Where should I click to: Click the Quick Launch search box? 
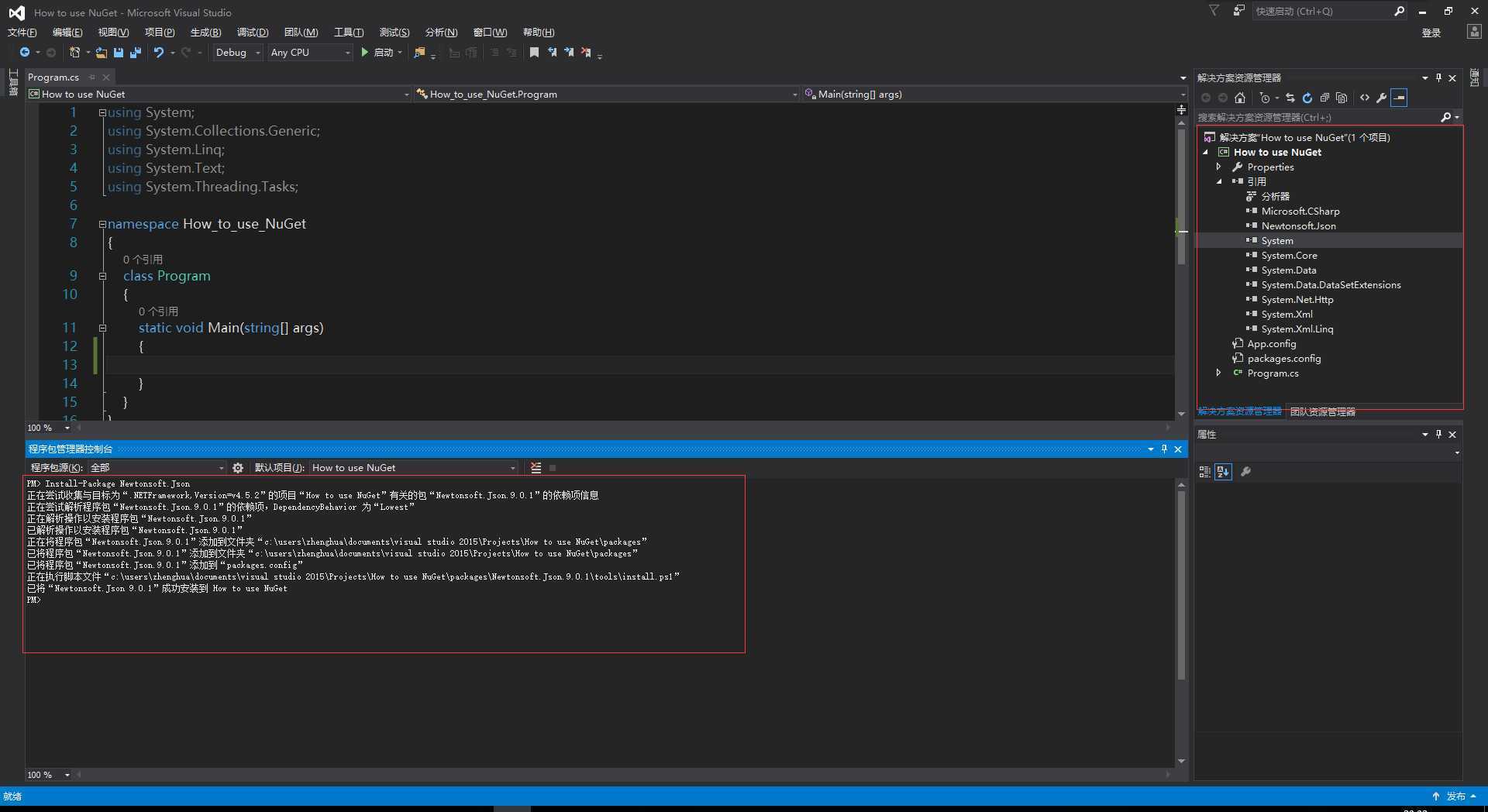pos(1329,11)
